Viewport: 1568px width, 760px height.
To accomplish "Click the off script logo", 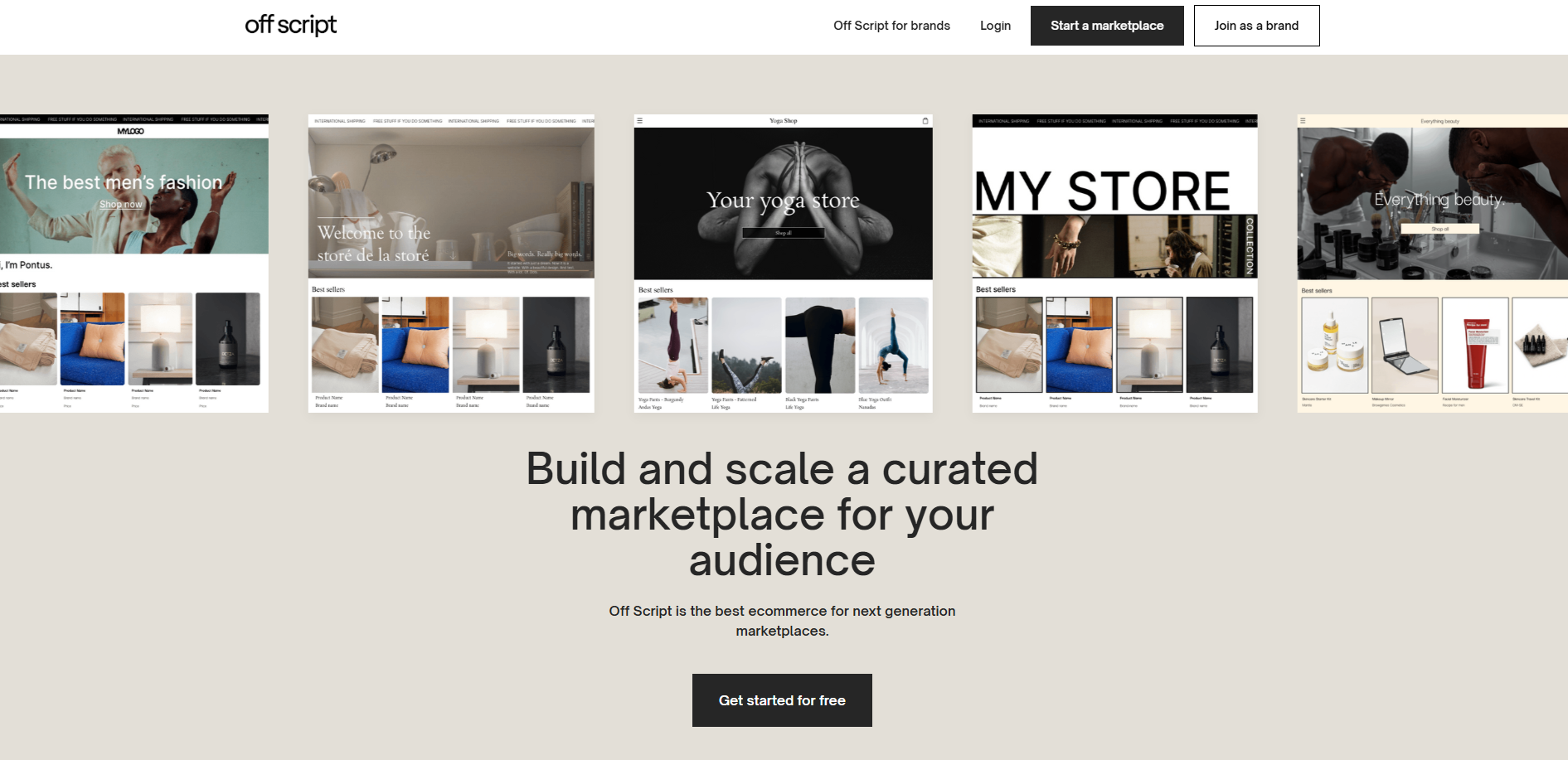I will pyautogui.click(x=290, y=25).
